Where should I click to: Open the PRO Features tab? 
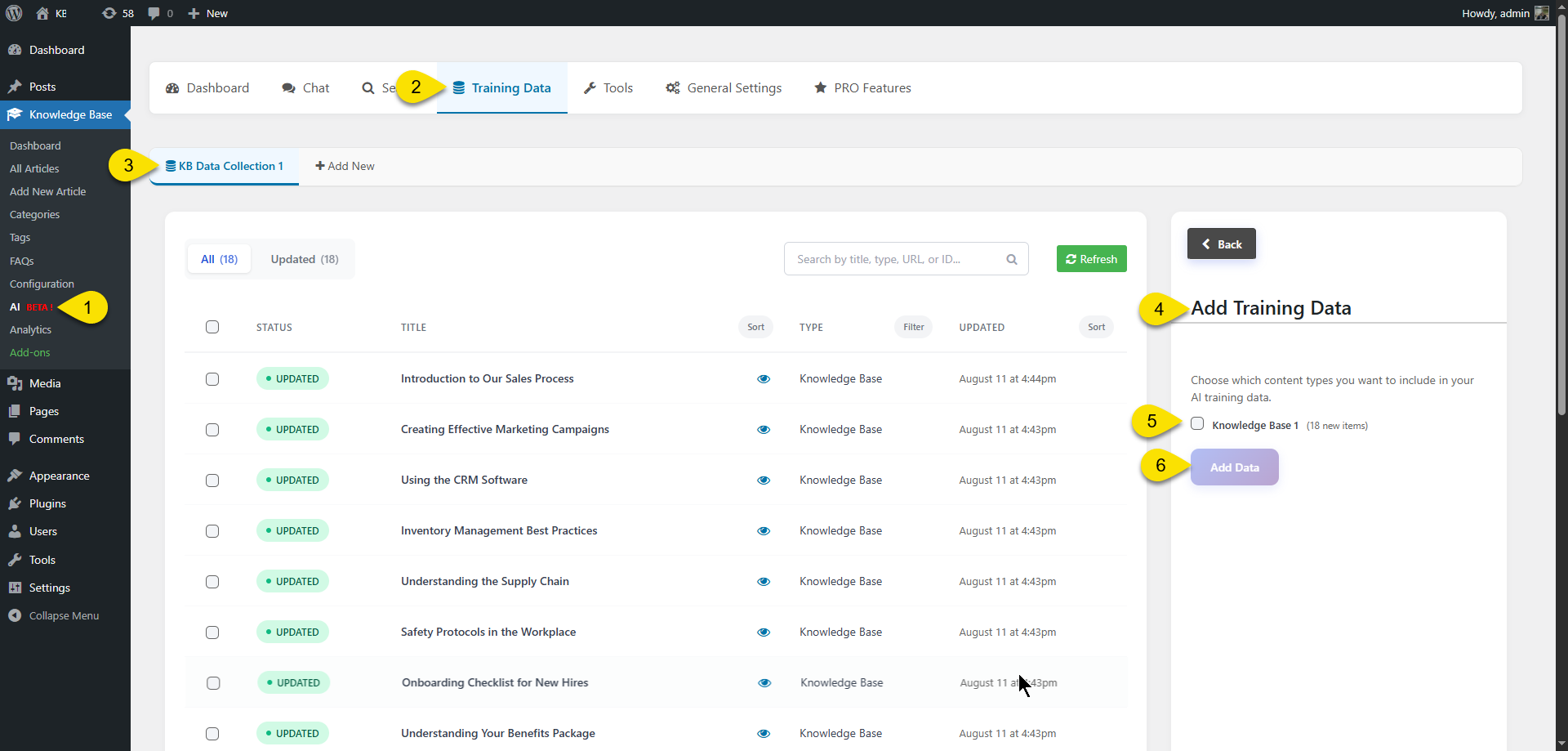[x=862, y=88]
